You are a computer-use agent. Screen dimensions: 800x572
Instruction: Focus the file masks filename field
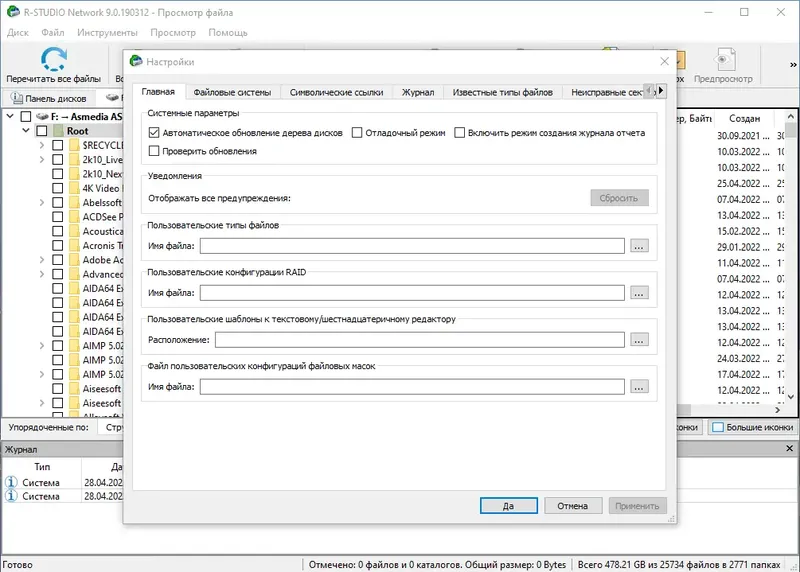412,387
